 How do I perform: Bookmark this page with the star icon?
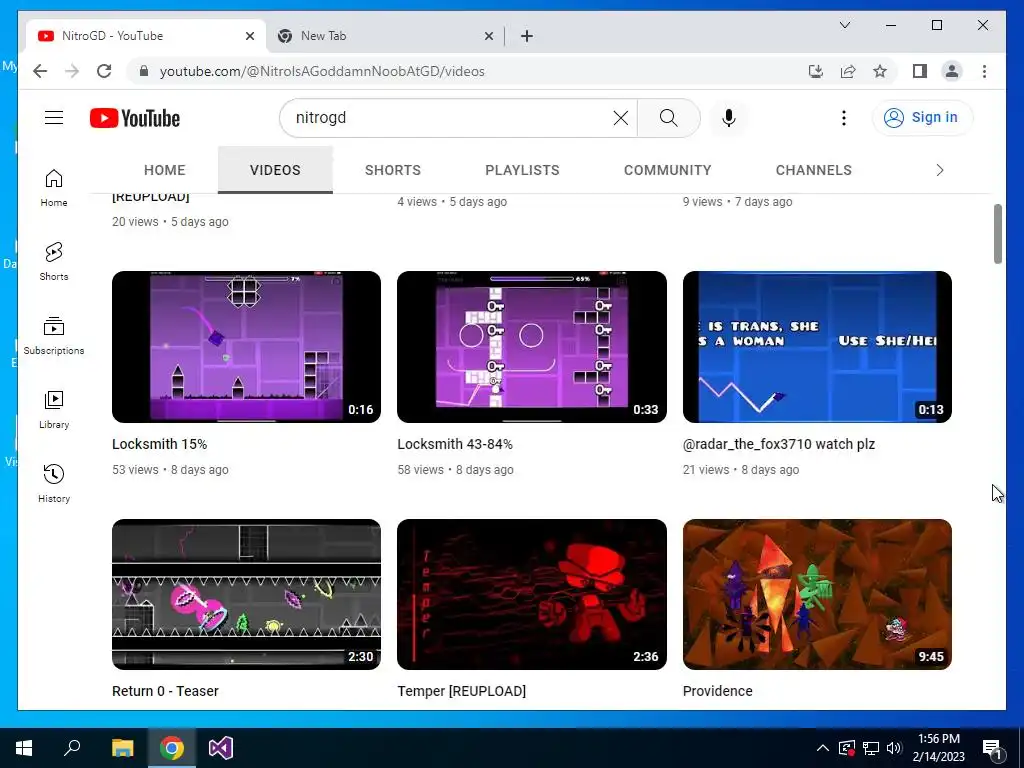(x=880, y=71)
